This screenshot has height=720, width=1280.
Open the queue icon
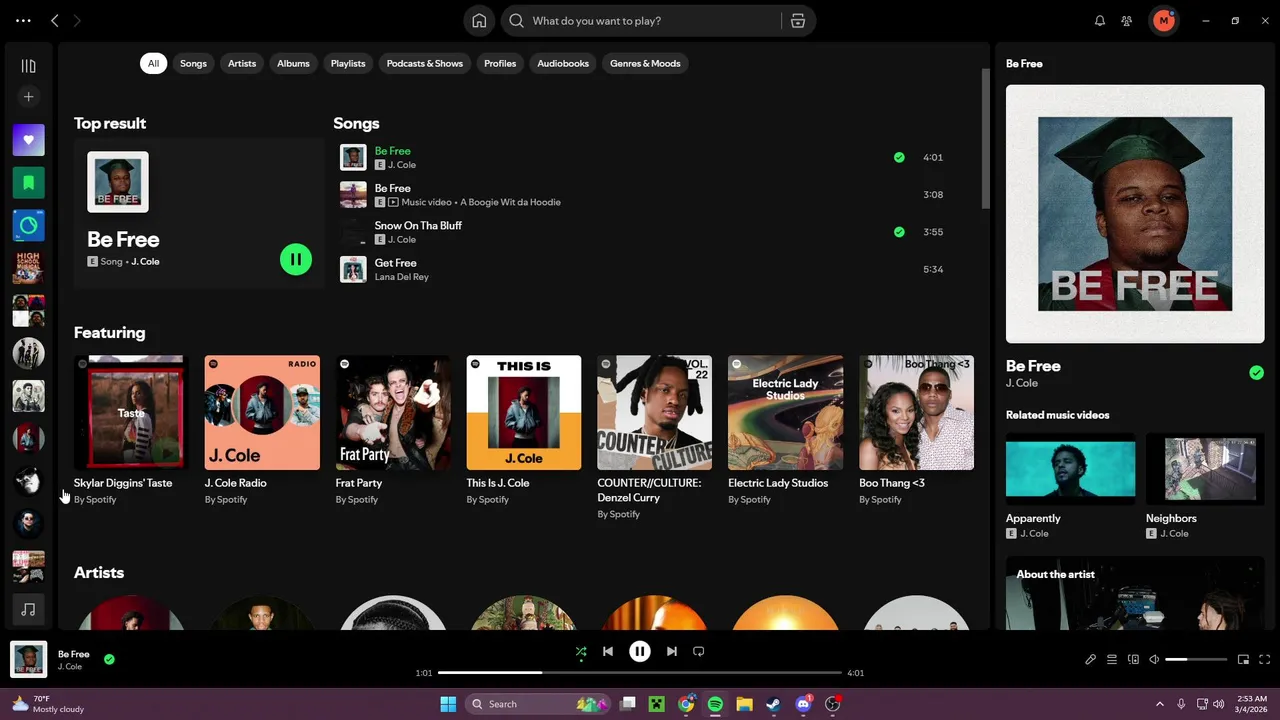click(1112, 660)
